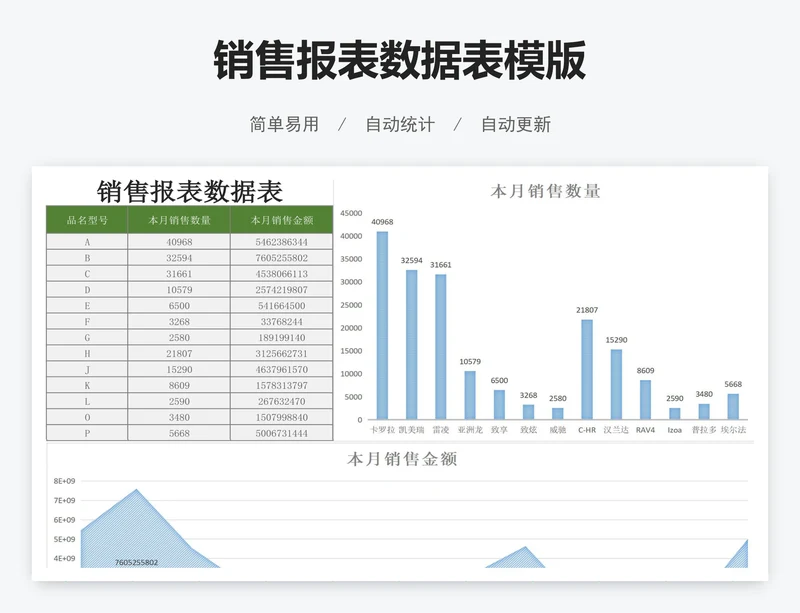The image size is (800, 613).
Task: Click quantity cell 10579 in table row D
Action: pyautogui.click(x=179, y=289)
